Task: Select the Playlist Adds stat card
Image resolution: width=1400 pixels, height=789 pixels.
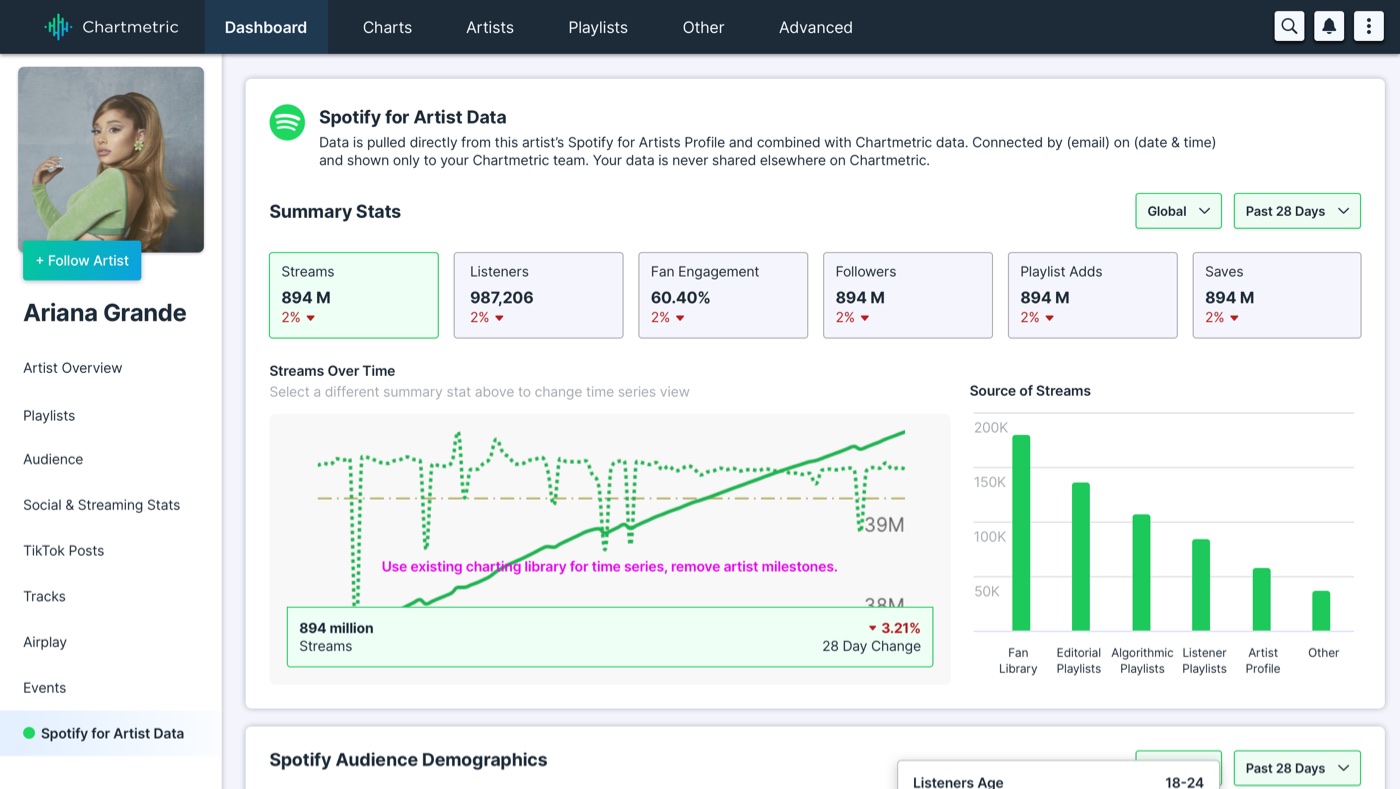Action: pos(1092,295)
